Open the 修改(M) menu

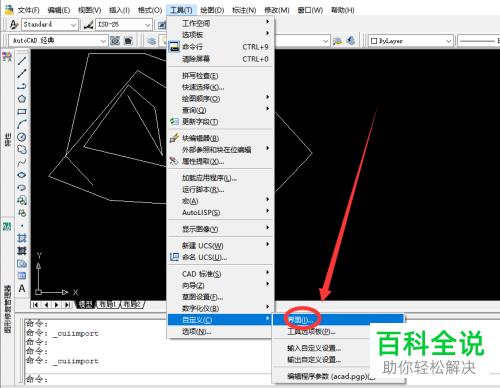(277, 10)
